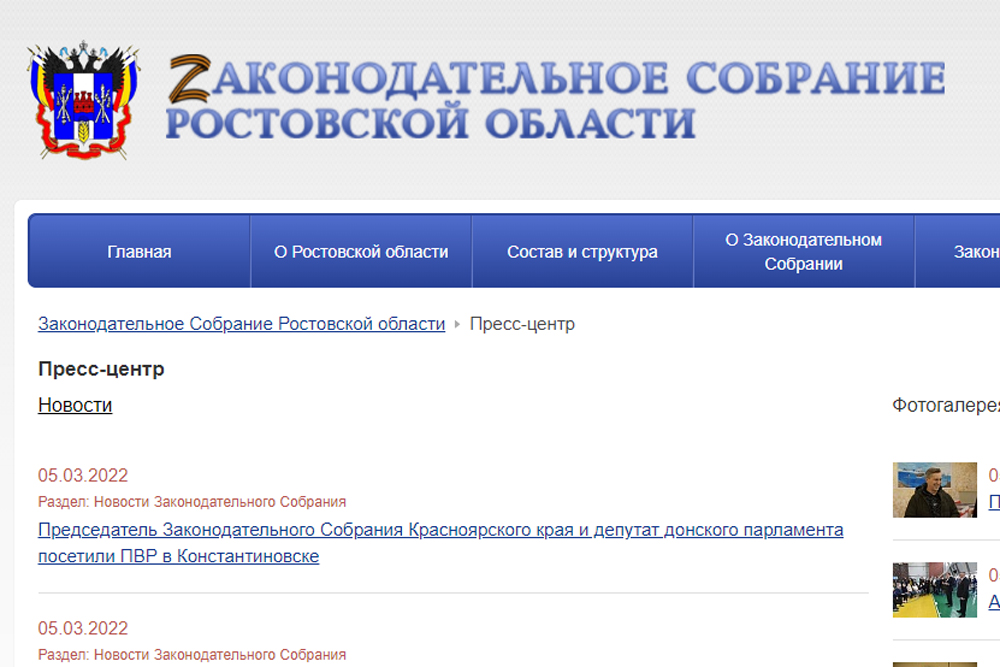The width and height of the screenshot is (1000, 667).
Task: Select Состав и структура in navigation bar
Action: pos(582,252)
